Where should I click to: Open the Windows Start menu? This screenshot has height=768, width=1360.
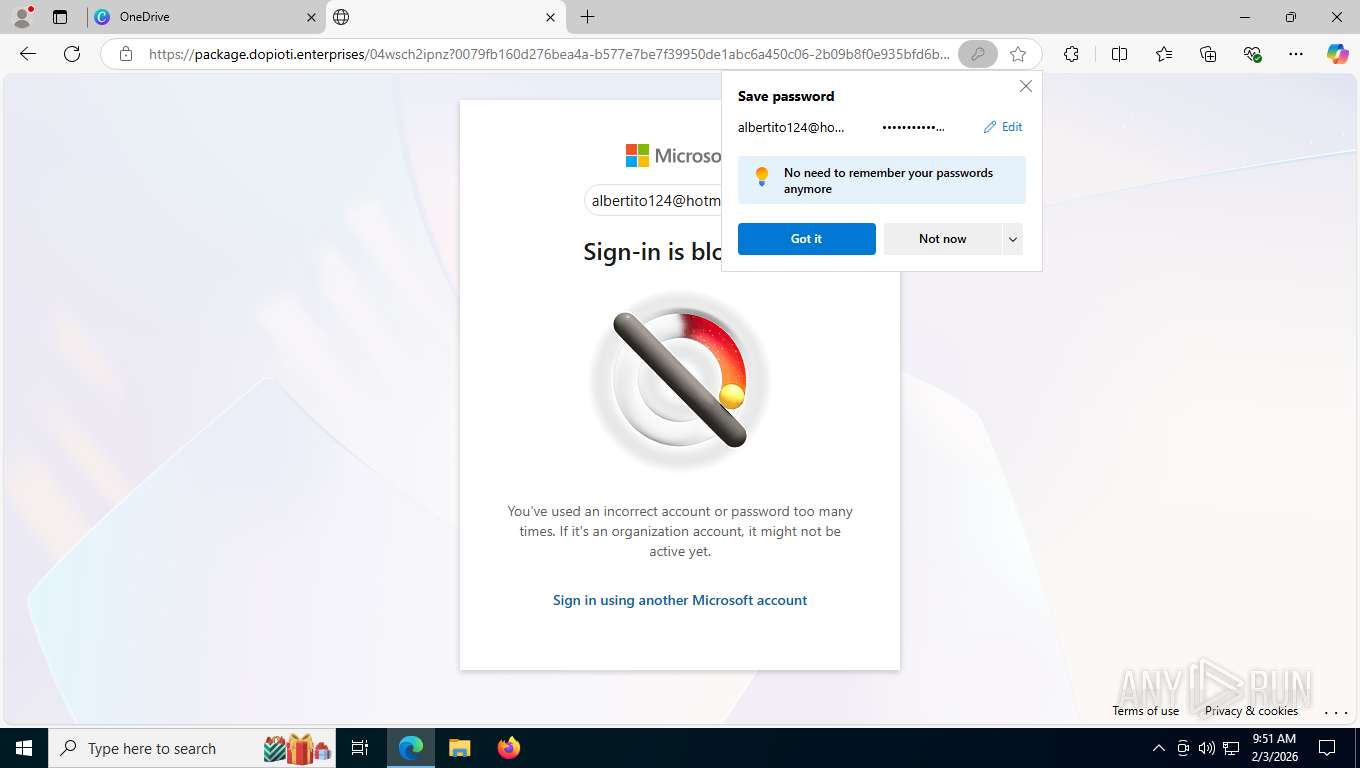click(x=23, y=748)
